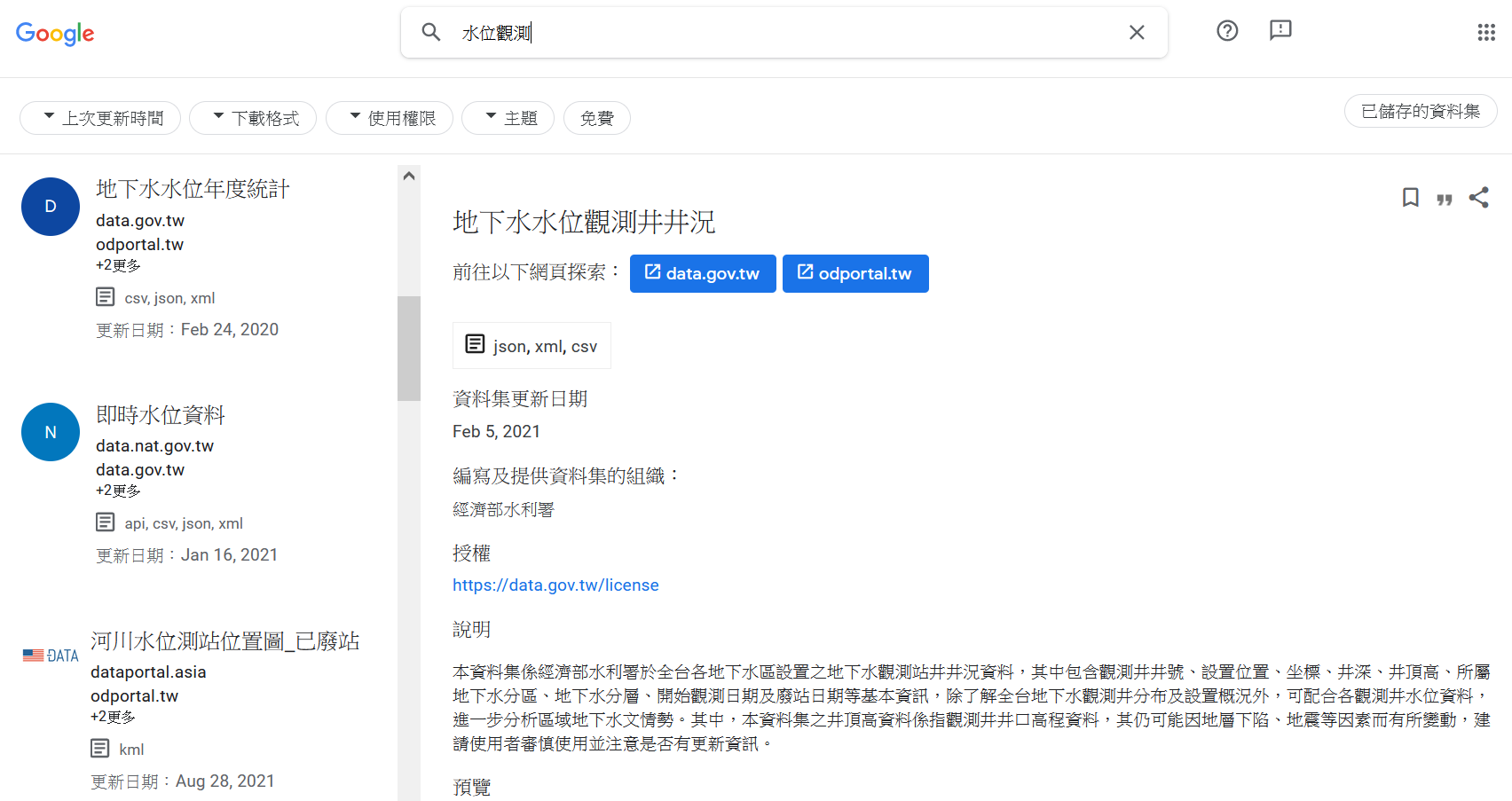Viewport: 1512px width, 801px height.
Task: Click +2更多 under 地下水水位年度統計
Action: click(x=118, y=265)
